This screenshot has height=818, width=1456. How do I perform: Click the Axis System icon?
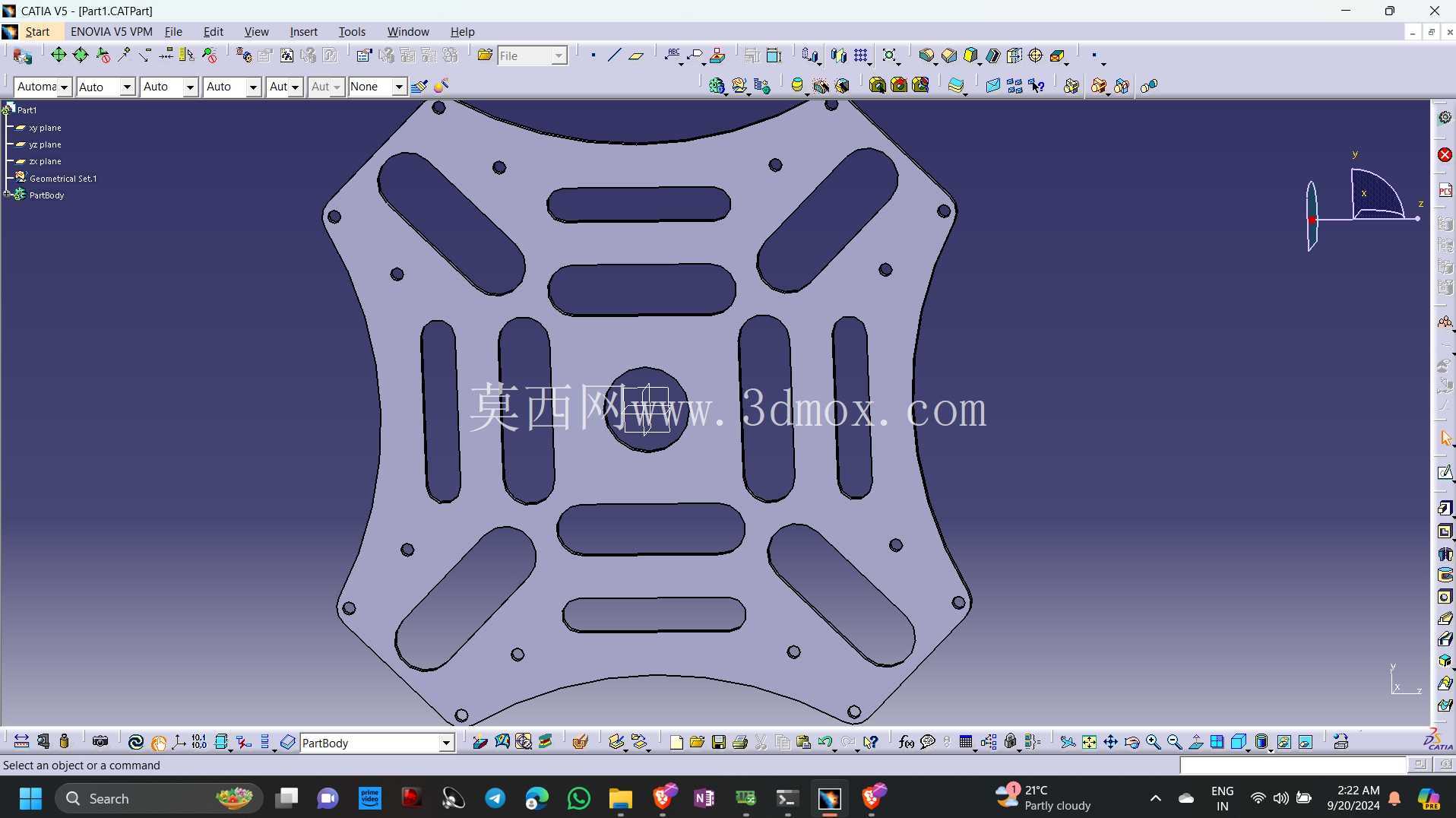coord(179,742)
